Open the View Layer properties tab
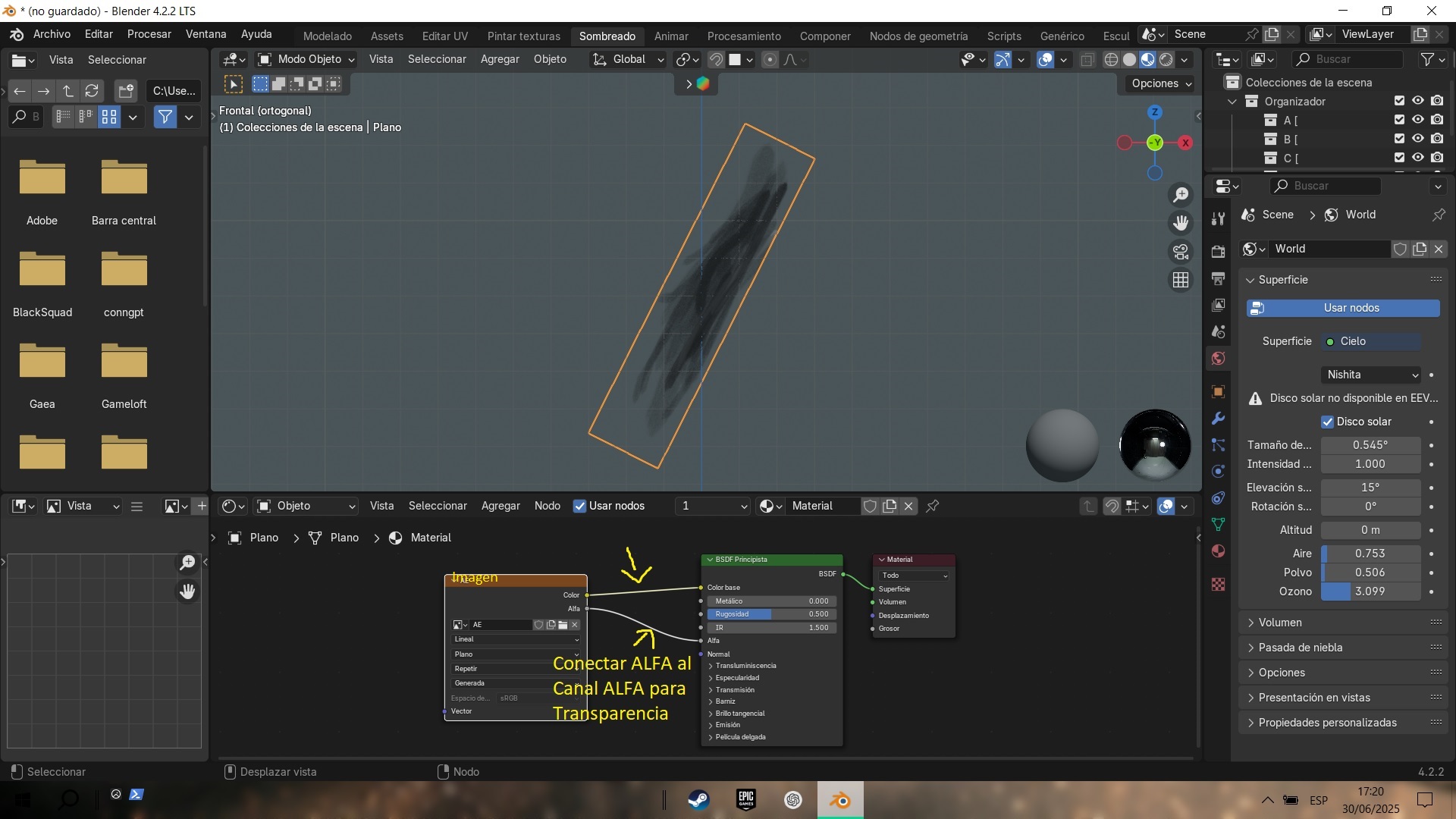Screen dimensions: 1456x819 click(x=1218, y=305)
